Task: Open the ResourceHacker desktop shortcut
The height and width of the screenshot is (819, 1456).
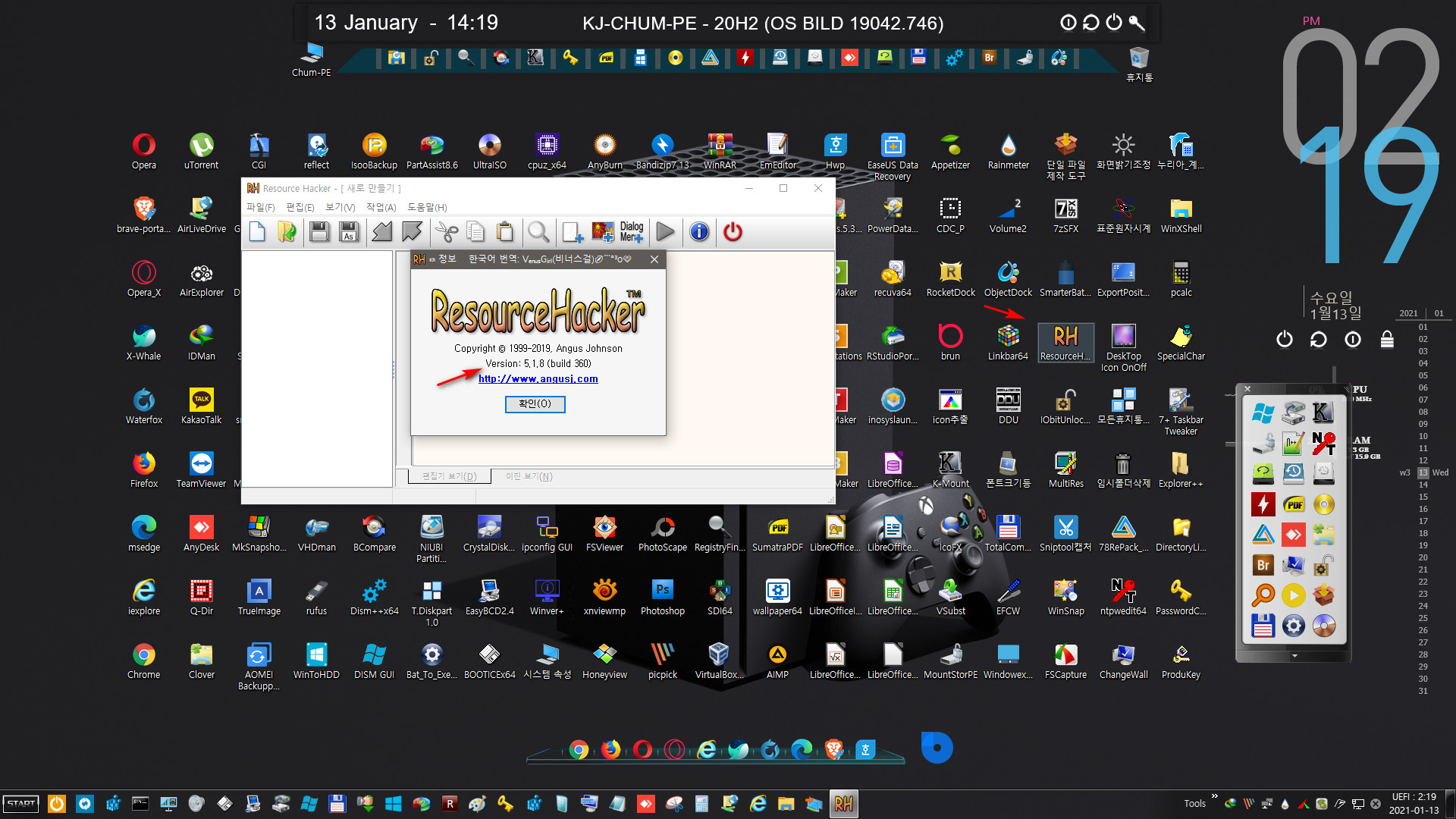Action: click(1065, 343)
